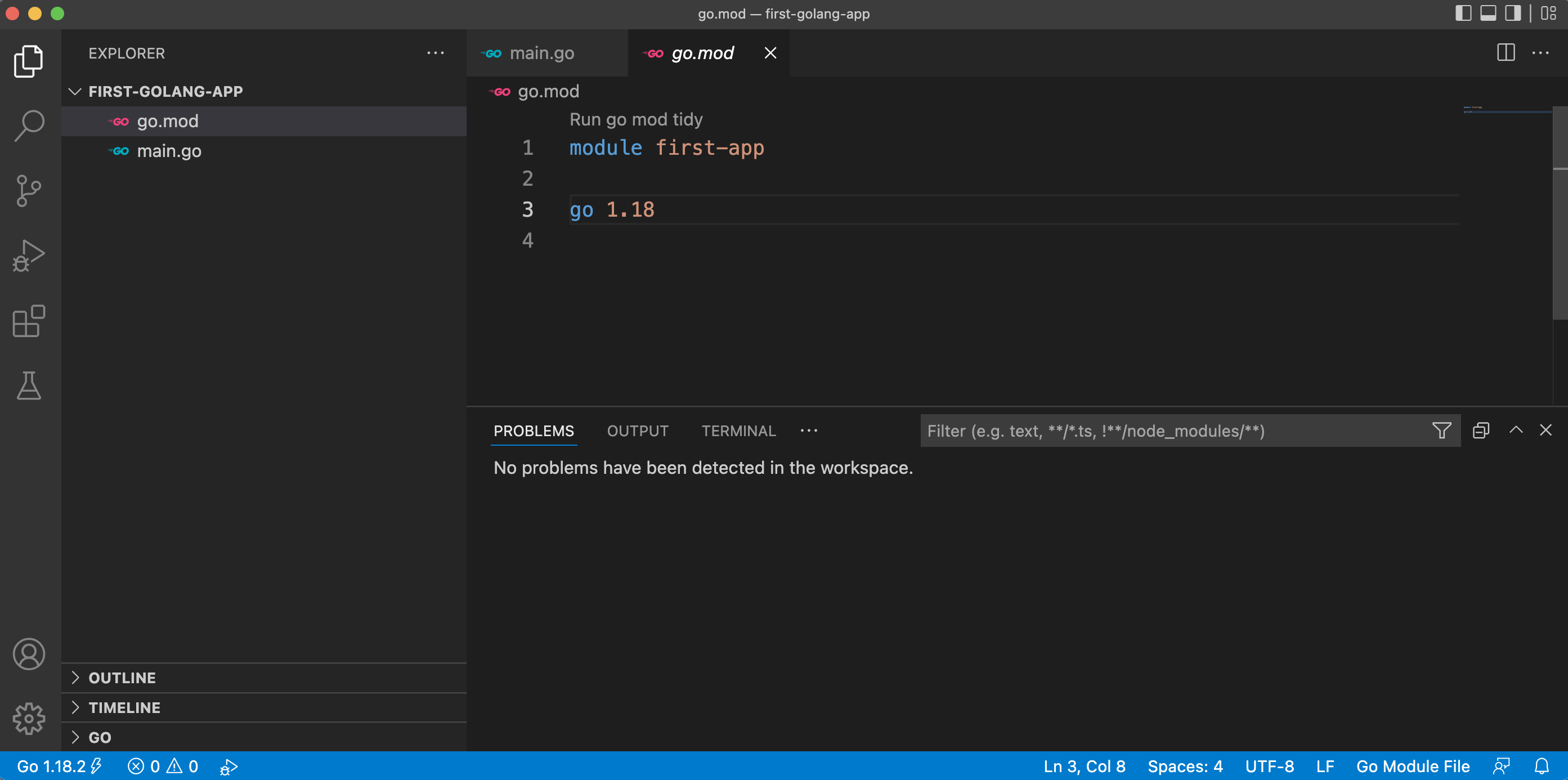The height and width of the screenshot is (780, 1568).
Task: Change file encoding via UTF-8
Action: (1269, 766)
